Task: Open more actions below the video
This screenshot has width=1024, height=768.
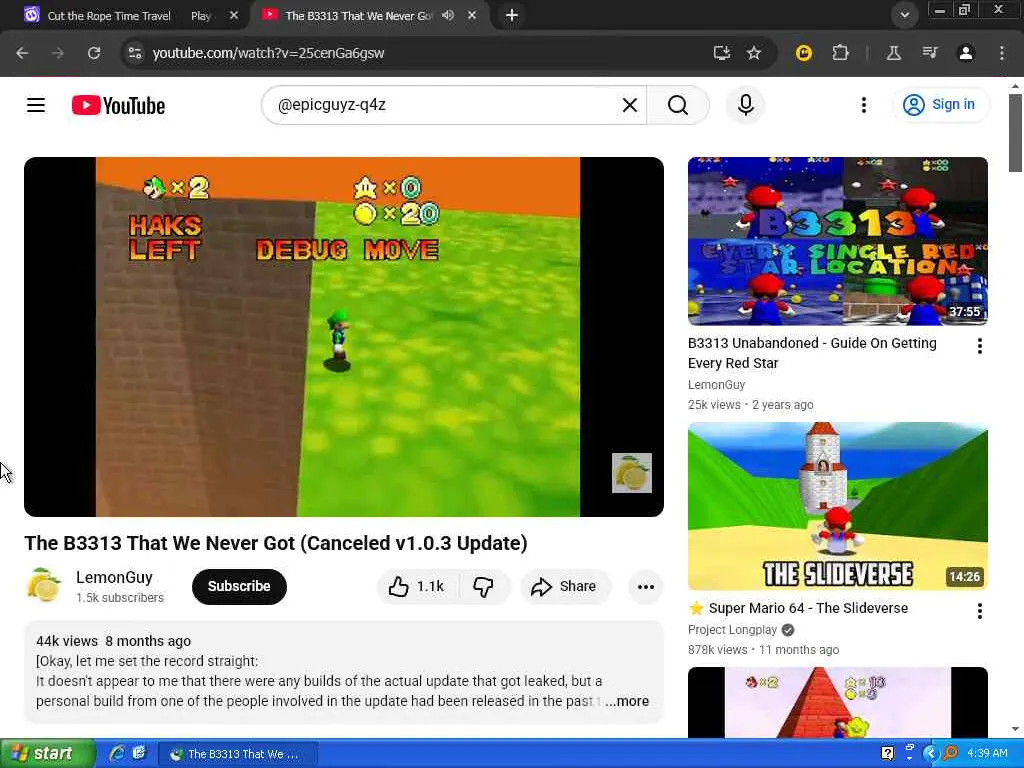Action: pyautogui.click(x=645, y=586)
